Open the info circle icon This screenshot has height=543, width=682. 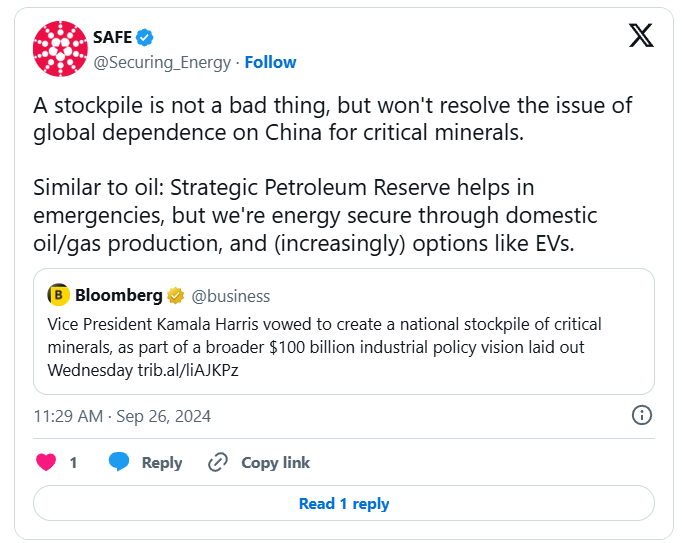pos(642,415)
